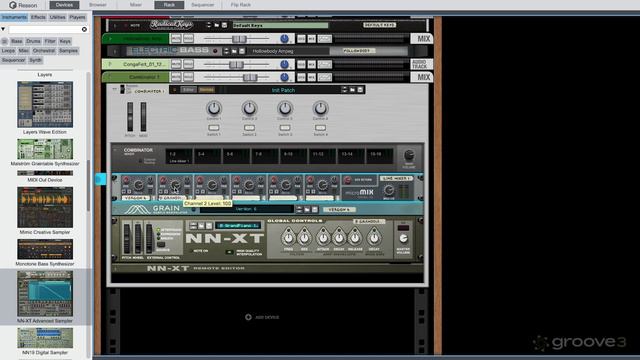The width and height of the screenshot is (640, 360).
Task: Toggle Combinator Switch 1 button
Action: [x=213, y=128]
